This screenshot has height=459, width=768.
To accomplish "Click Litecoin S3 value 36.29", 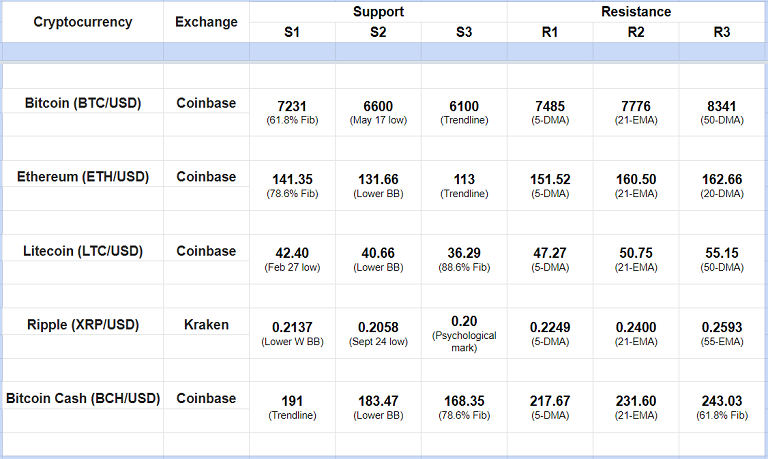I will [464, 254].
